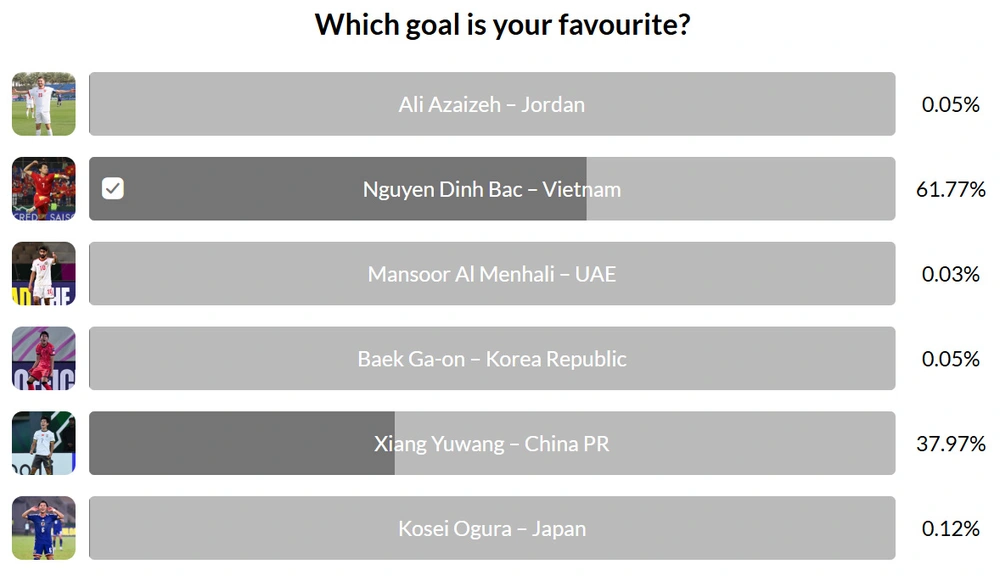Click the 0.12% result for Japan
Viewport: 1000px width, 581px height.
950,528
